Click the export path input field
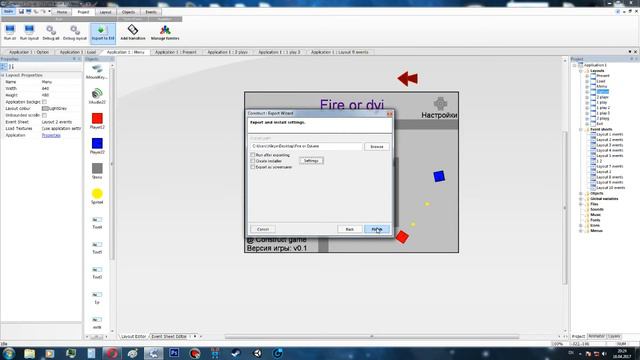 pos(306,146)
